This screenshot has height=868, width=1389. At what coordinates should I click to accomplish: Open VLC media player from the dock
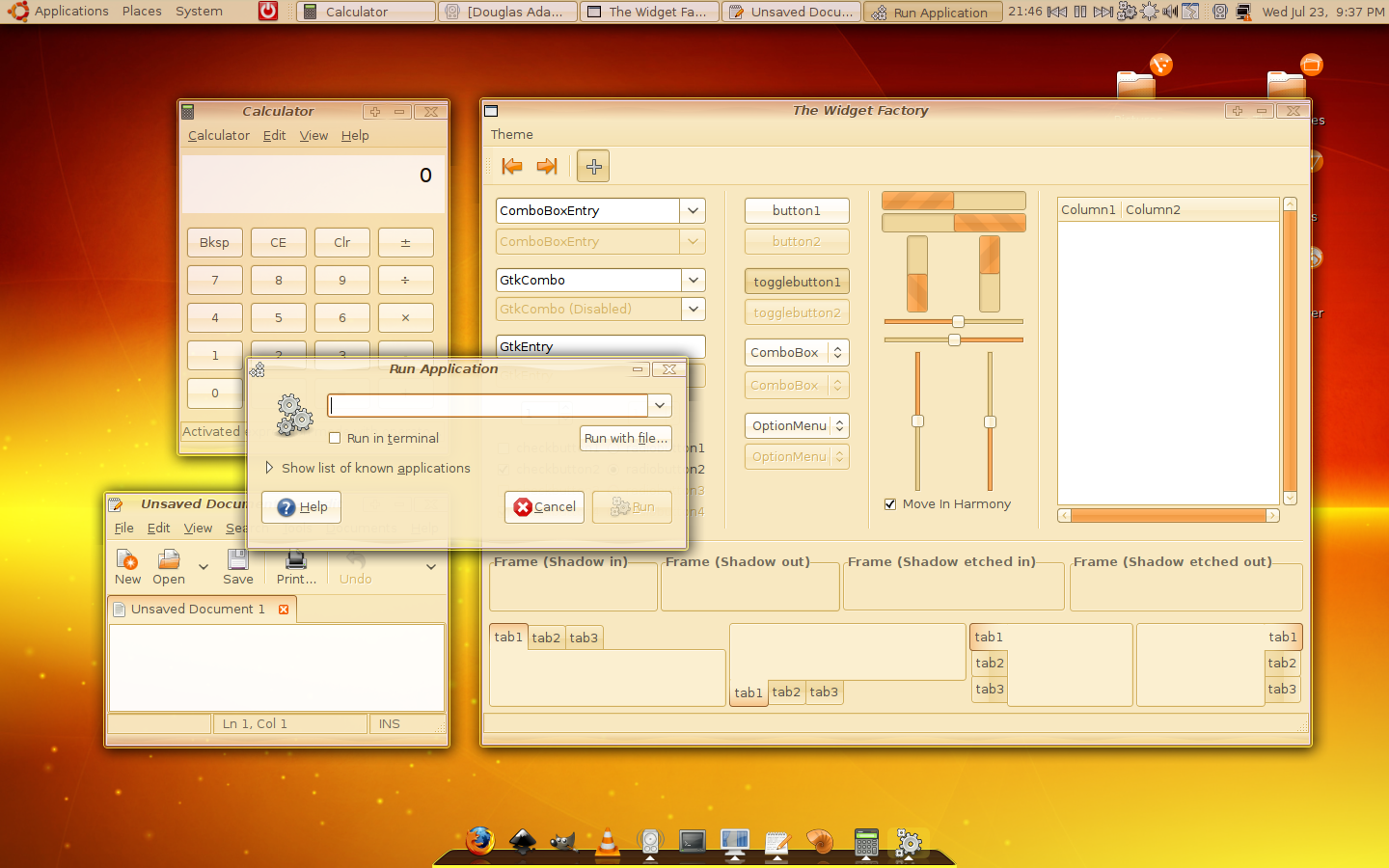pos(608,842)
